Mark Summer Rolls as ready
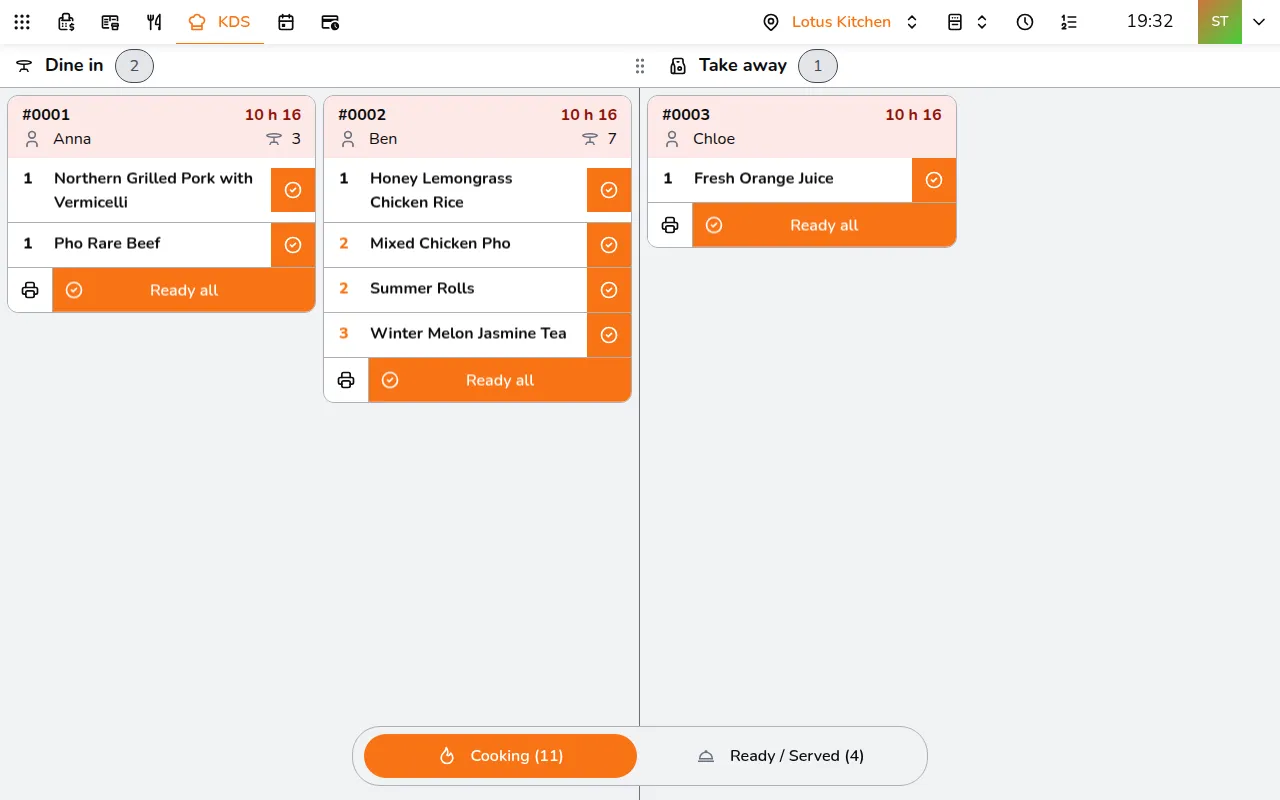The width and height of the screenshot is (1280, 800). coord(609,290)
